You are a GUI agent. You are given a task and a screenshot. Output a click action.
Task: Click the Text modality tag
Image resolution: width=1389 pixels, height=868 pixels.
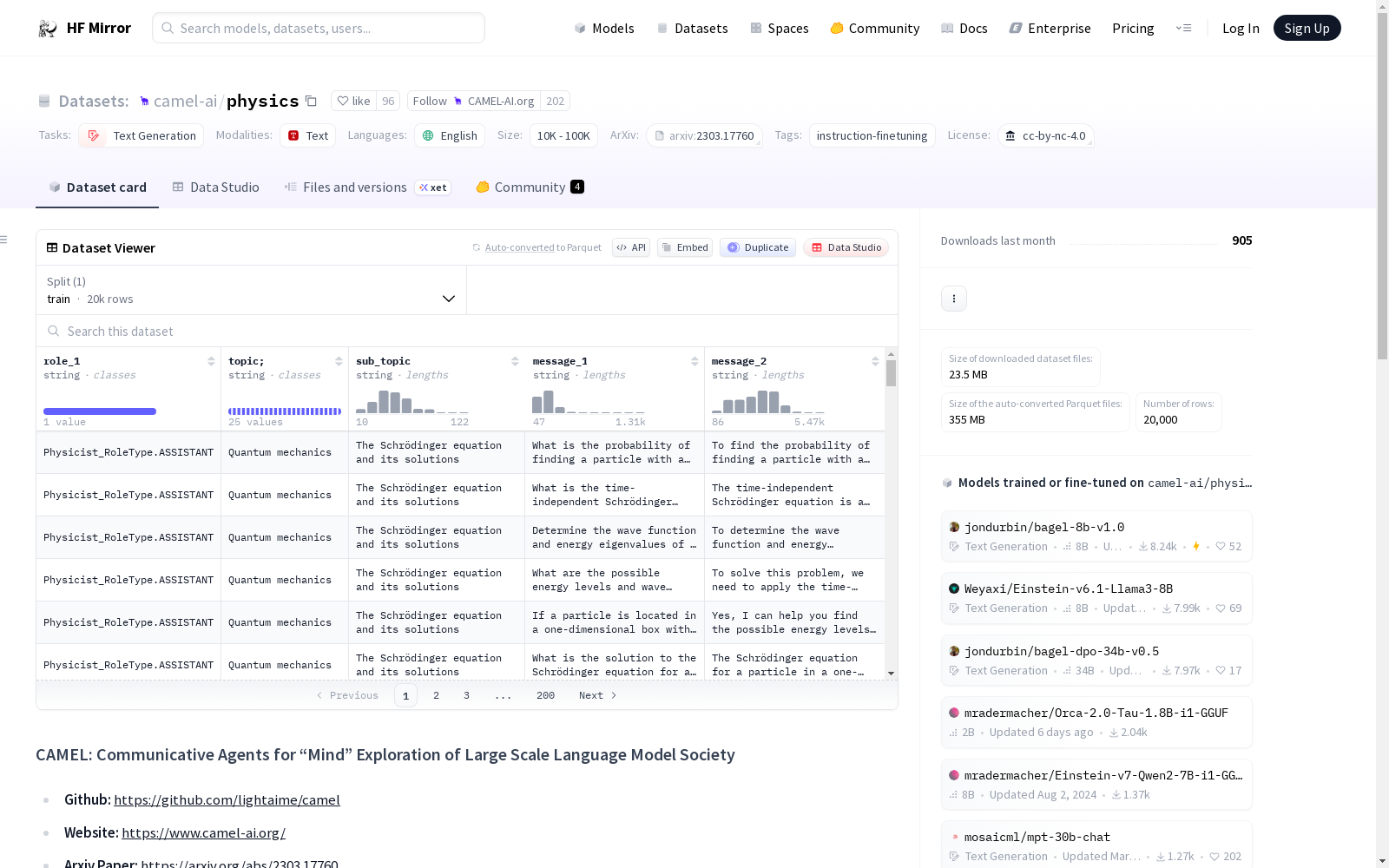[307, 135]
